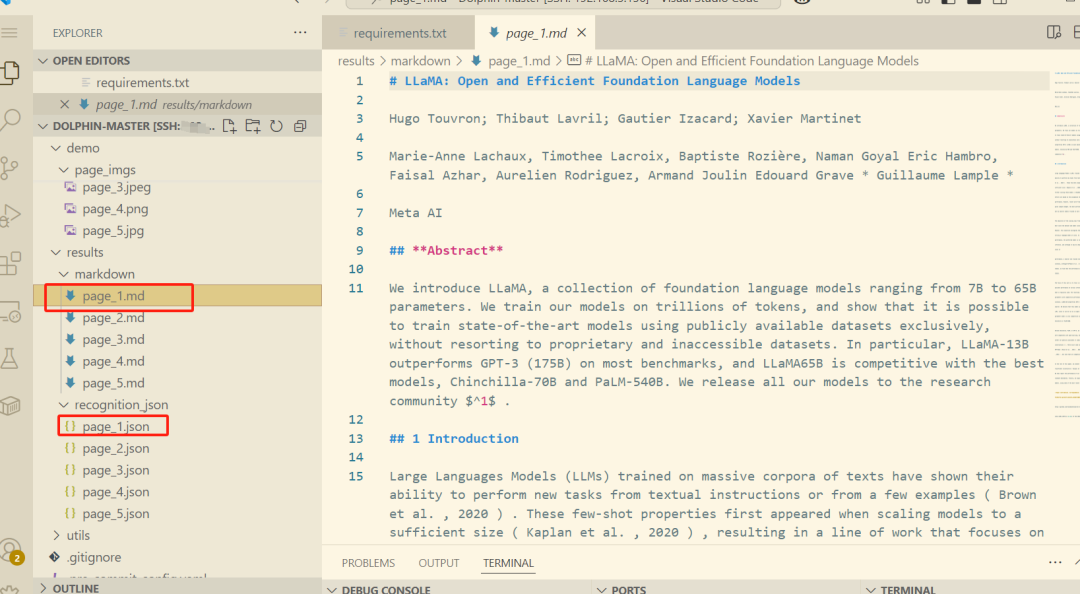Expand the utils folder
Viewport: 1080px width, 594px height.
56,535
